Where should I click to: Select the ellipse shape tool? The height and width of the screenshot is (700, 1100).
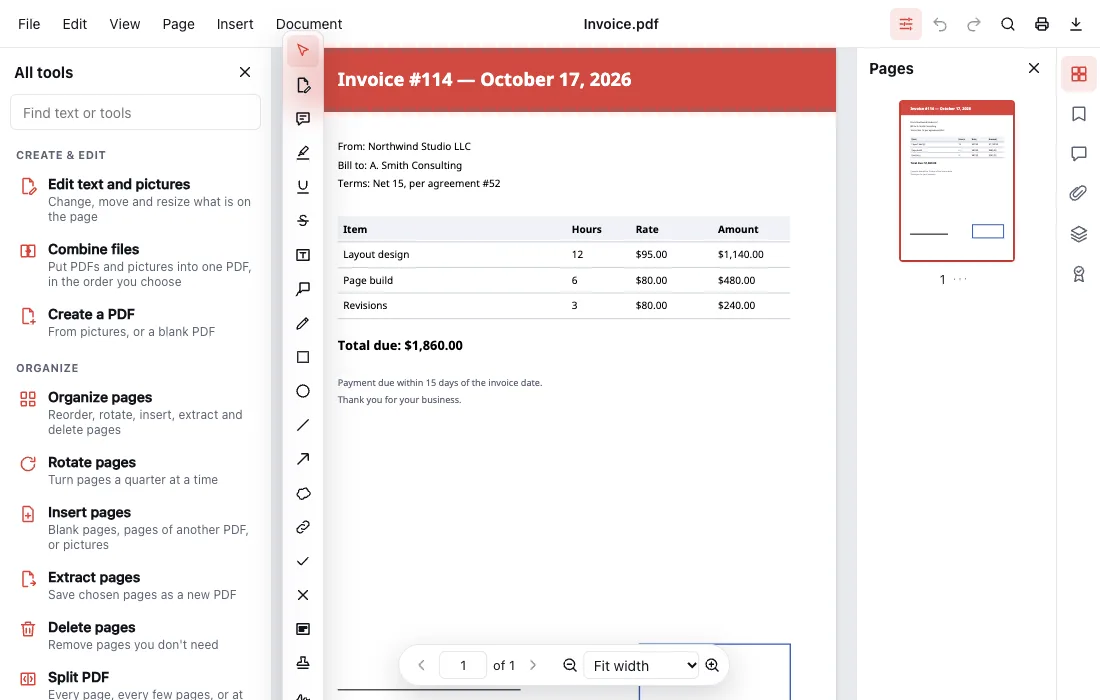(302, 391)
